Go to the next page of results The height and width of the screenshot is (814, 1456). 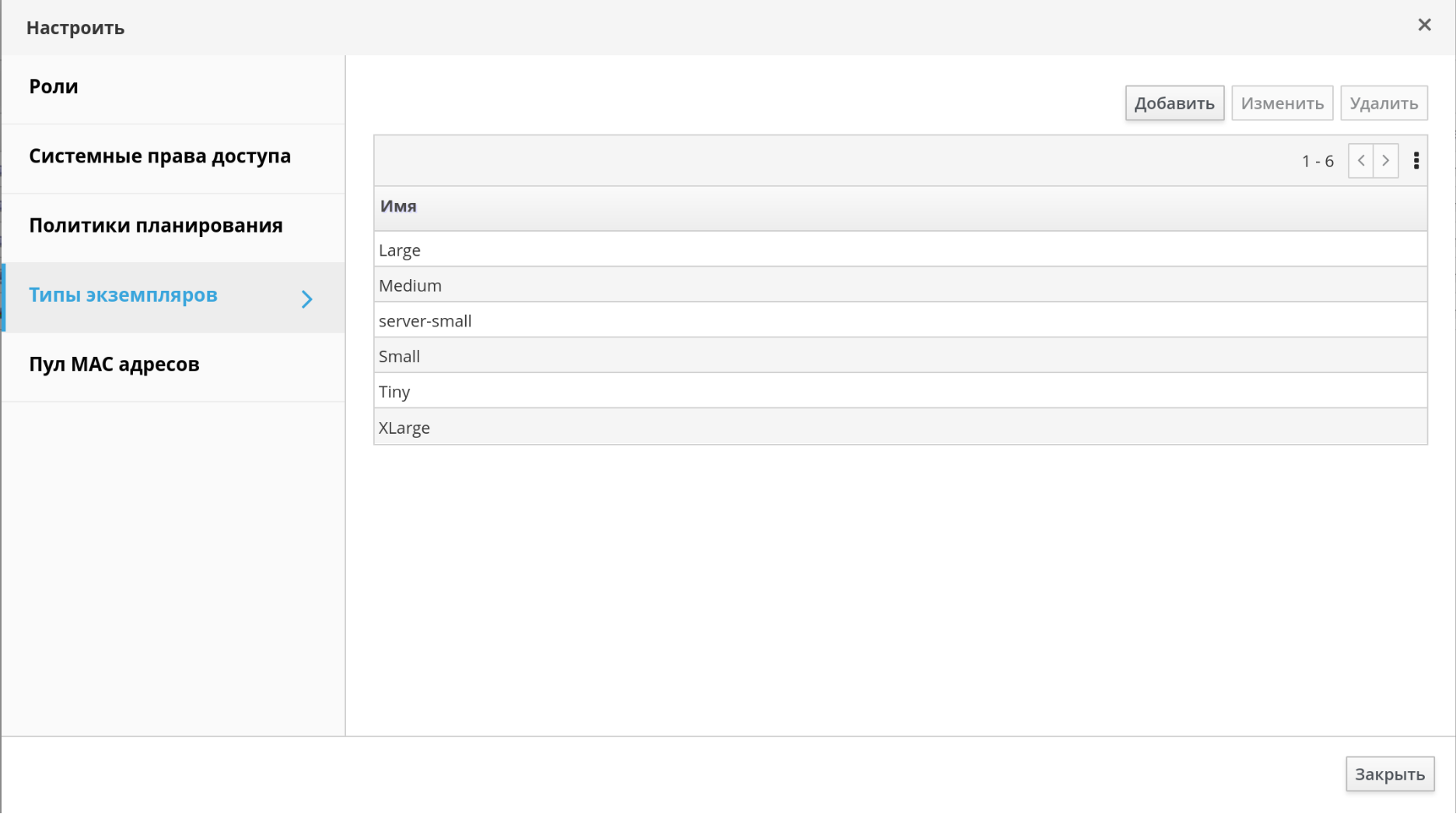coord(1385,161)
